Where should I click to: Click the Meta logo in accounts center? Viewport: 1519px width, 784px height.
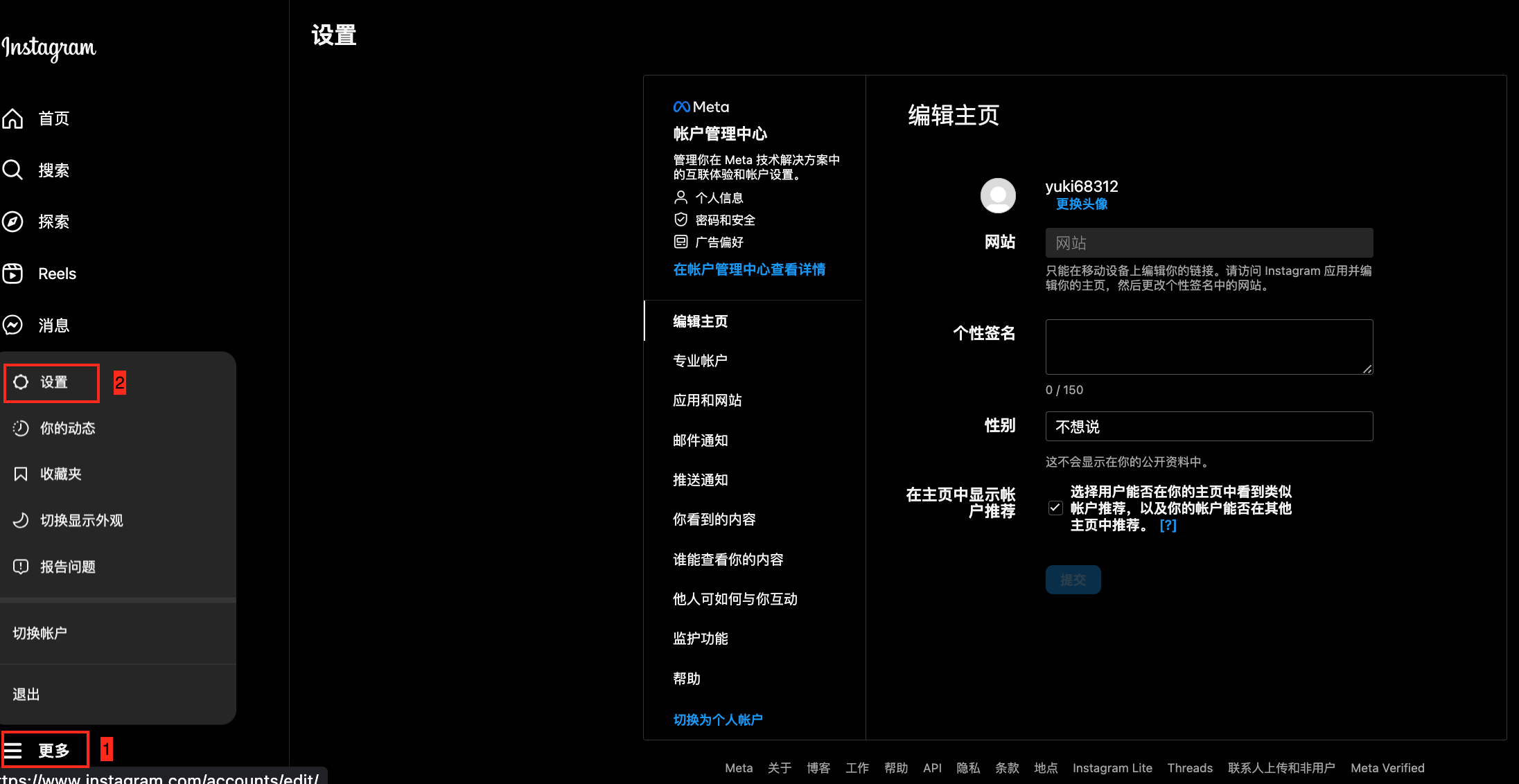click(701, 107)
